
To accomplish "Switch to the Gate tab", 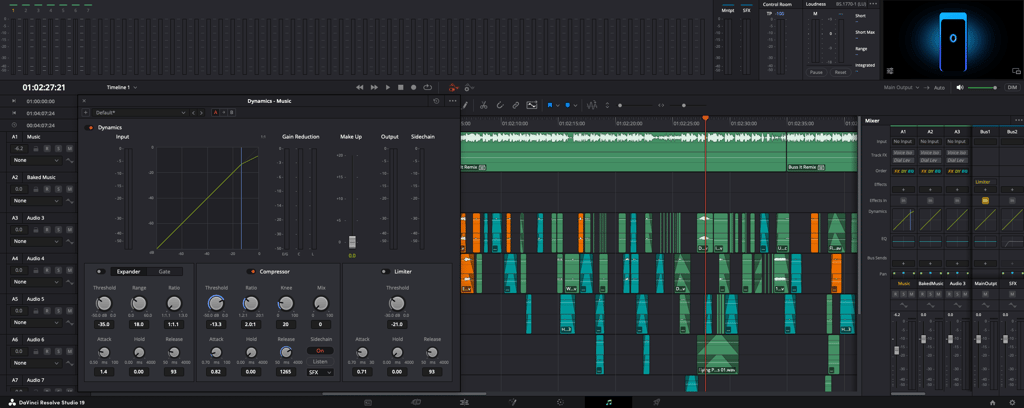I will point(164,271).
